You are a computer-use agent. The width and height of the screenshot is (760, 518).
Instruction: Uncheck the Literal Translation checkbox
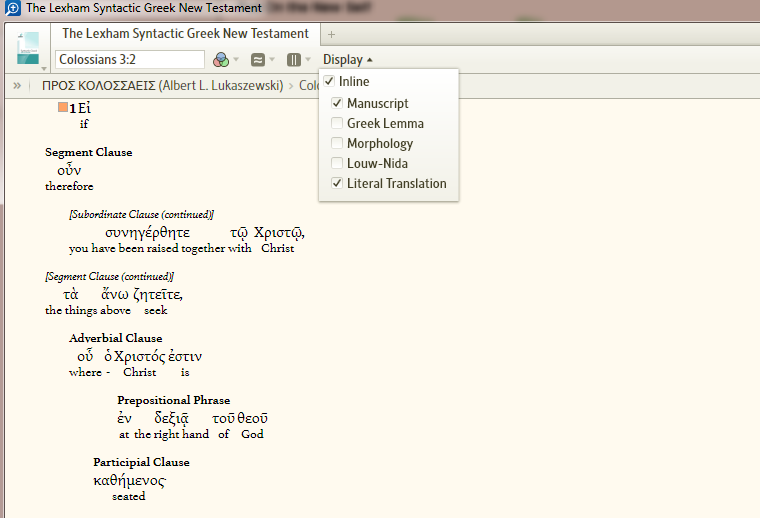tap(337, 183)
